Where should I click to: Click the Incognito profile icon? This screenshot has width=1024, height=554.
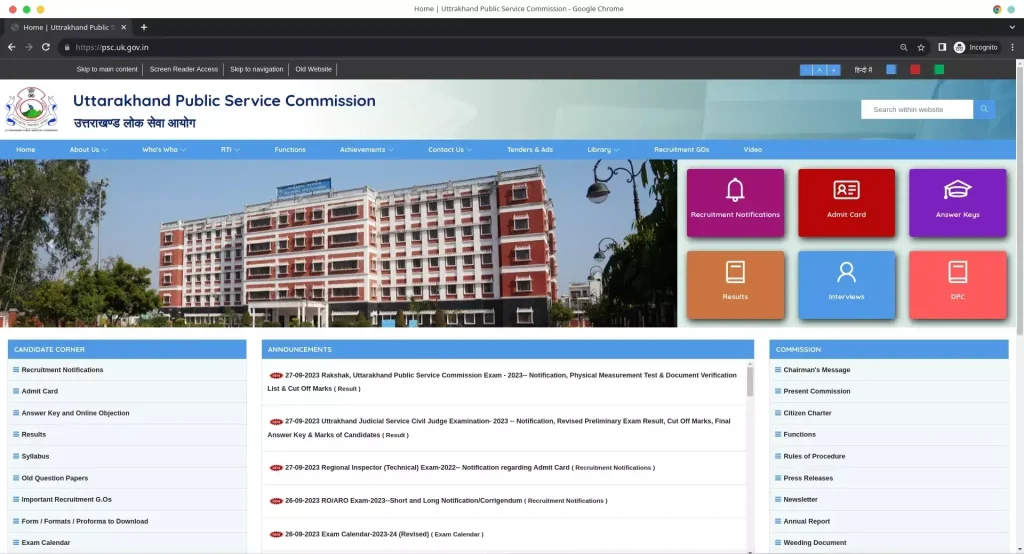[x=959, y=47]
